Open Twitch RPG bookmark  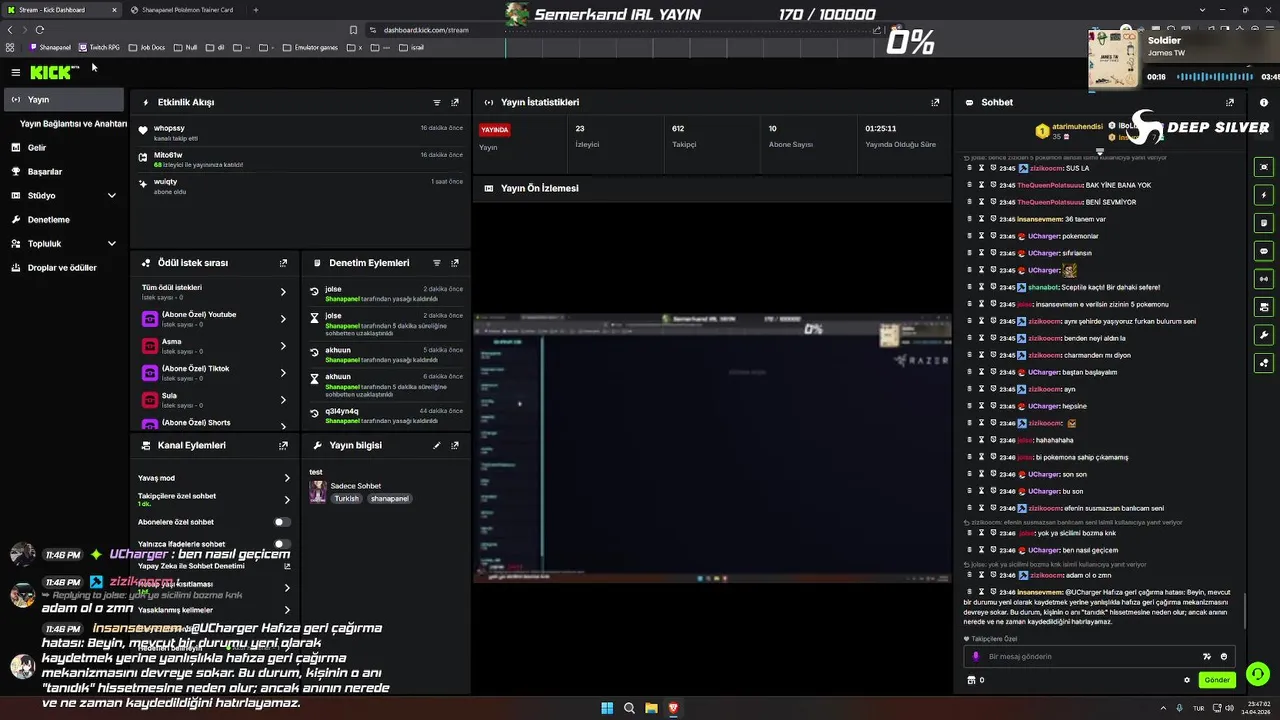99,47
